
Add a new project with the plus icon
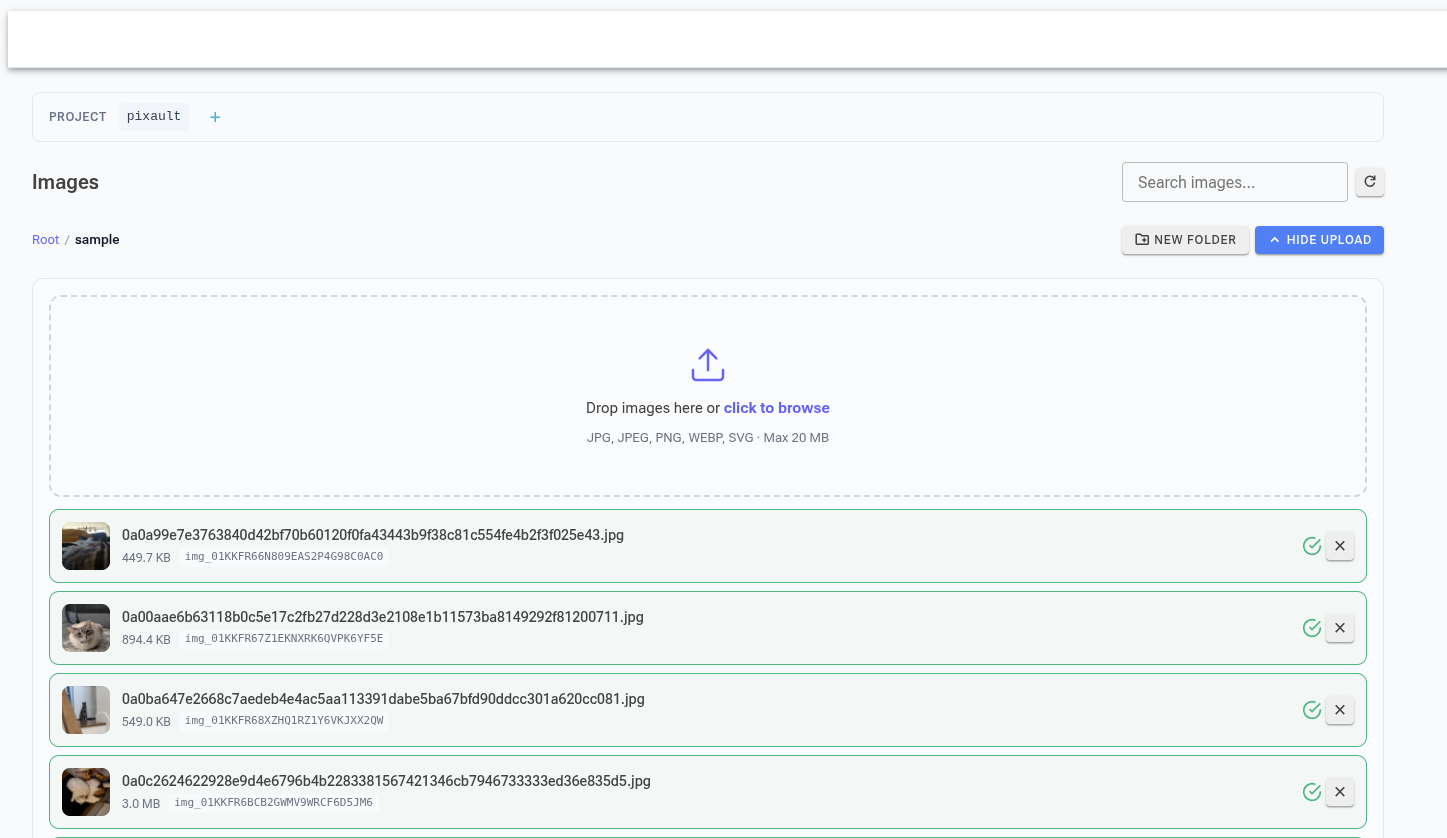tap(214, 116)
